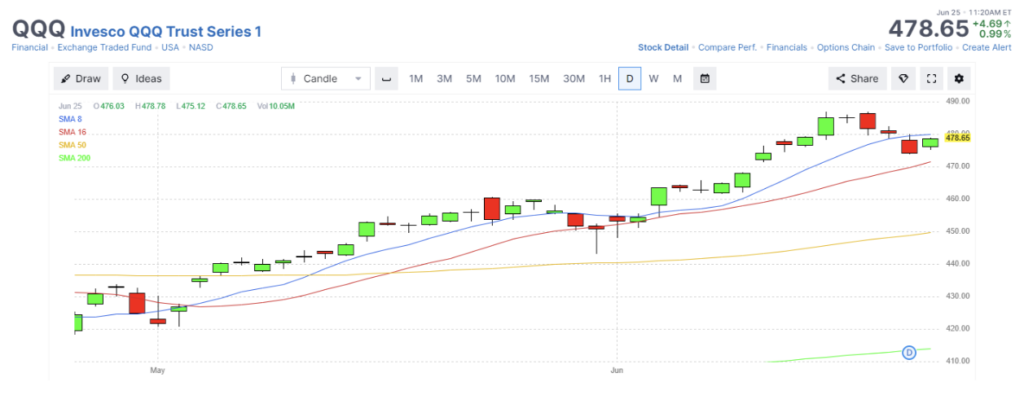
Task: Open chart settings gear
Action: (x=959, y=78)
